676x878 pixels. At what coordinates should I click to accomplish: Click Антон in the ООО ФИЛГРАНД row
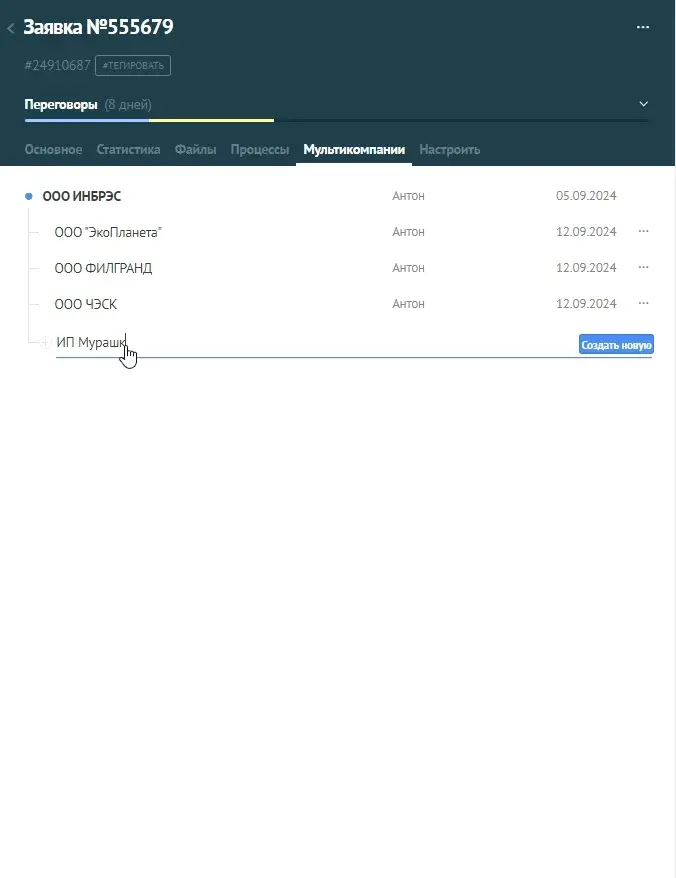(x=408, y=268)
